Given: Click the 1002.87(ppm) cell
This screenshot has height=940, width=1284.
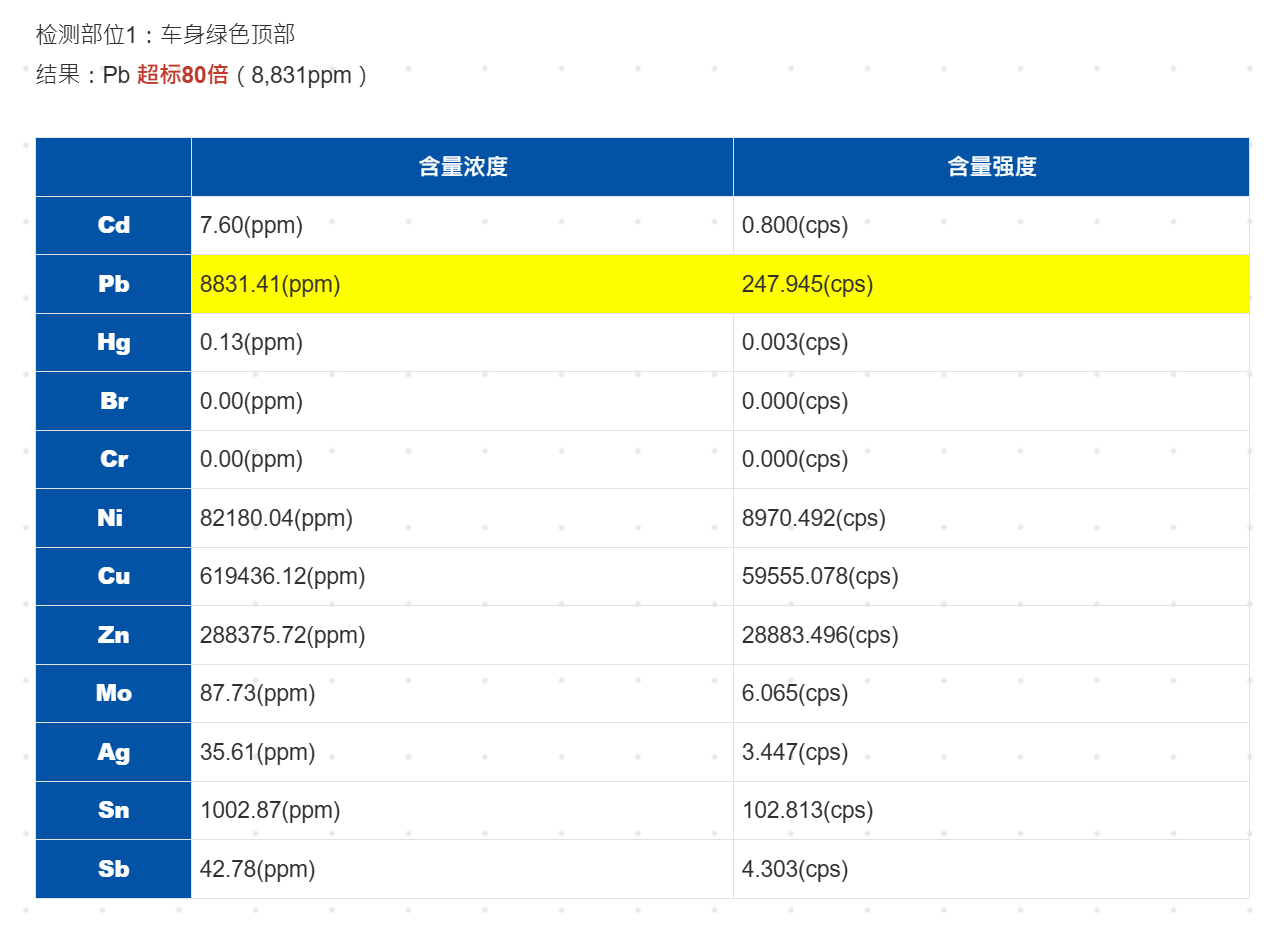Looking at the screenshot, I should point(462,810).
